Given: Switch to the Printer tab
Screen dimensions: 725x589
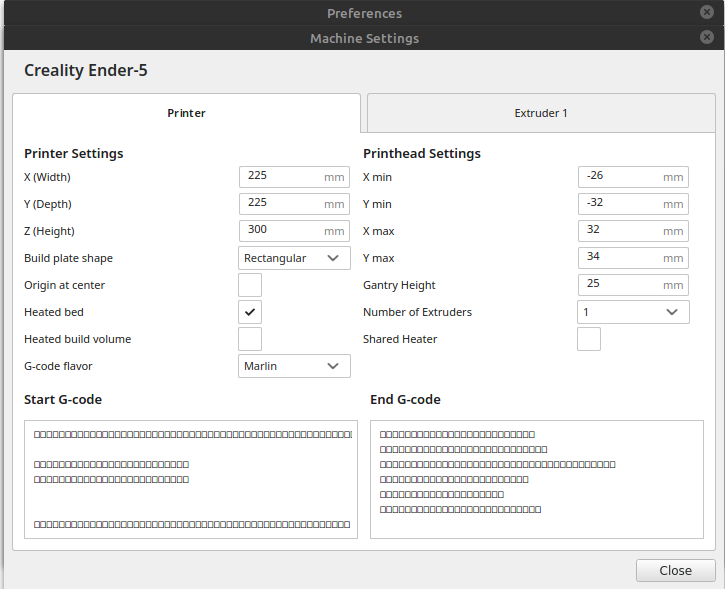Looking at the screenshot, I should point(186,113).
